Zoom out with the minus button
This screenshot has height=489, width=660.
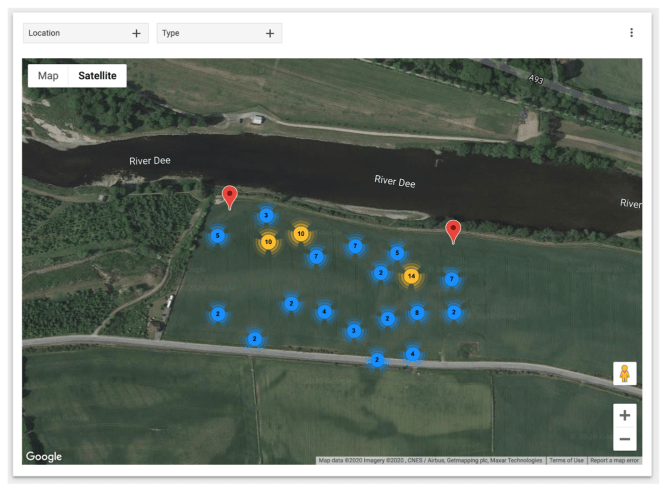coord(625,439)
